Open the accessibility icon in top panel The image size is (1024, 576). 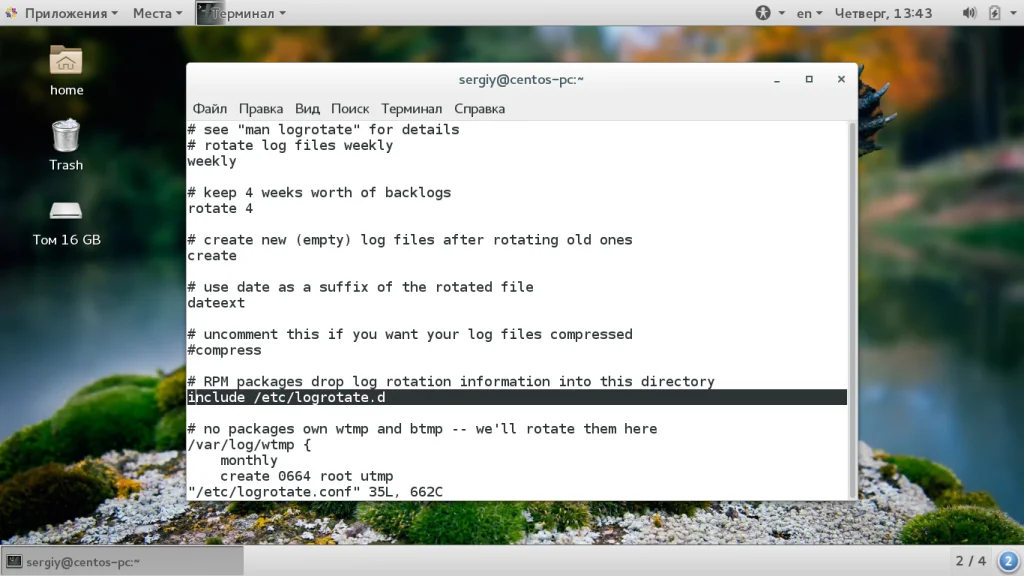763,13
